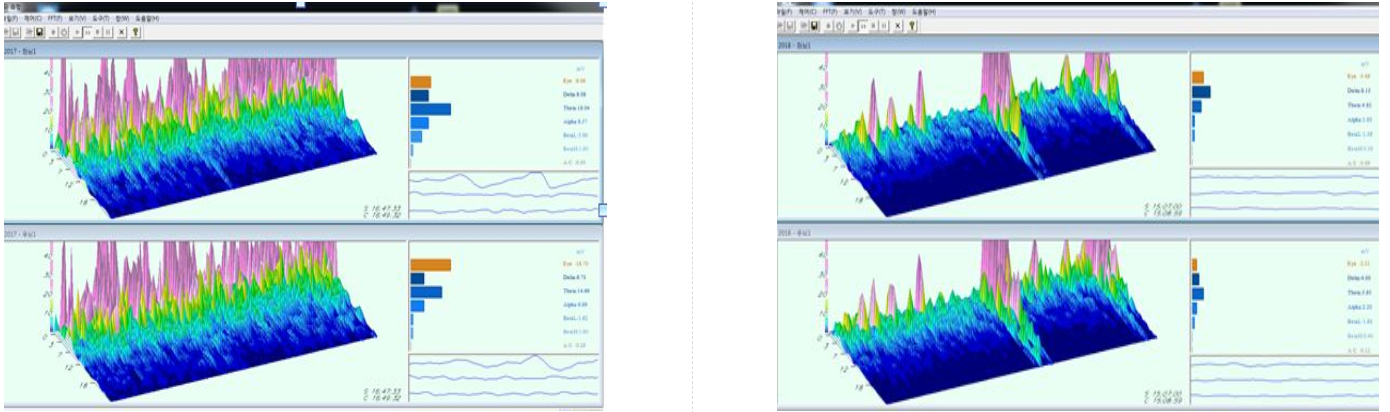Open the 도구(T) menu in the 2017 window
Image resolution: width=1390 pixels, height=412 pixels.
101,19
